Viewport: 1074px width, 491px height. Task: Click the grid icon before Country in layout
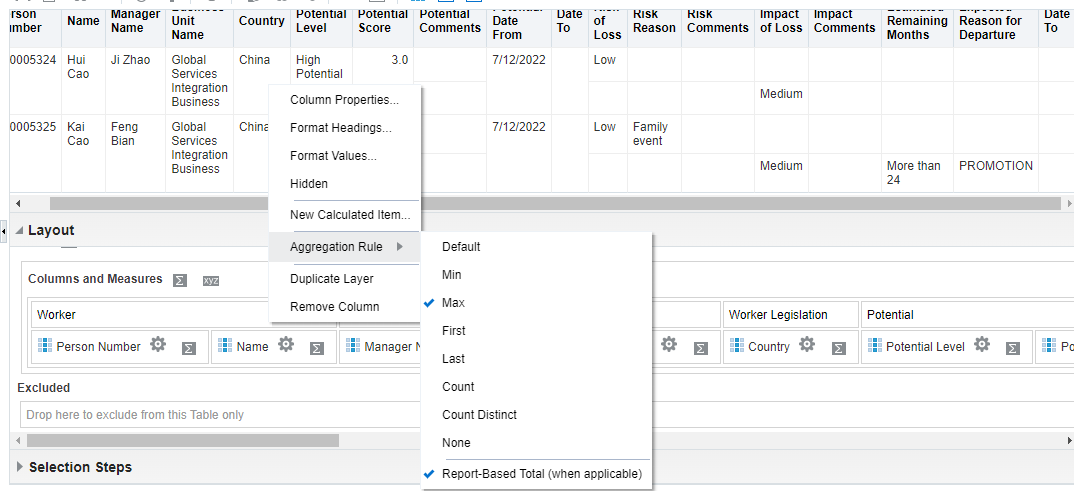tap(737, 346)
